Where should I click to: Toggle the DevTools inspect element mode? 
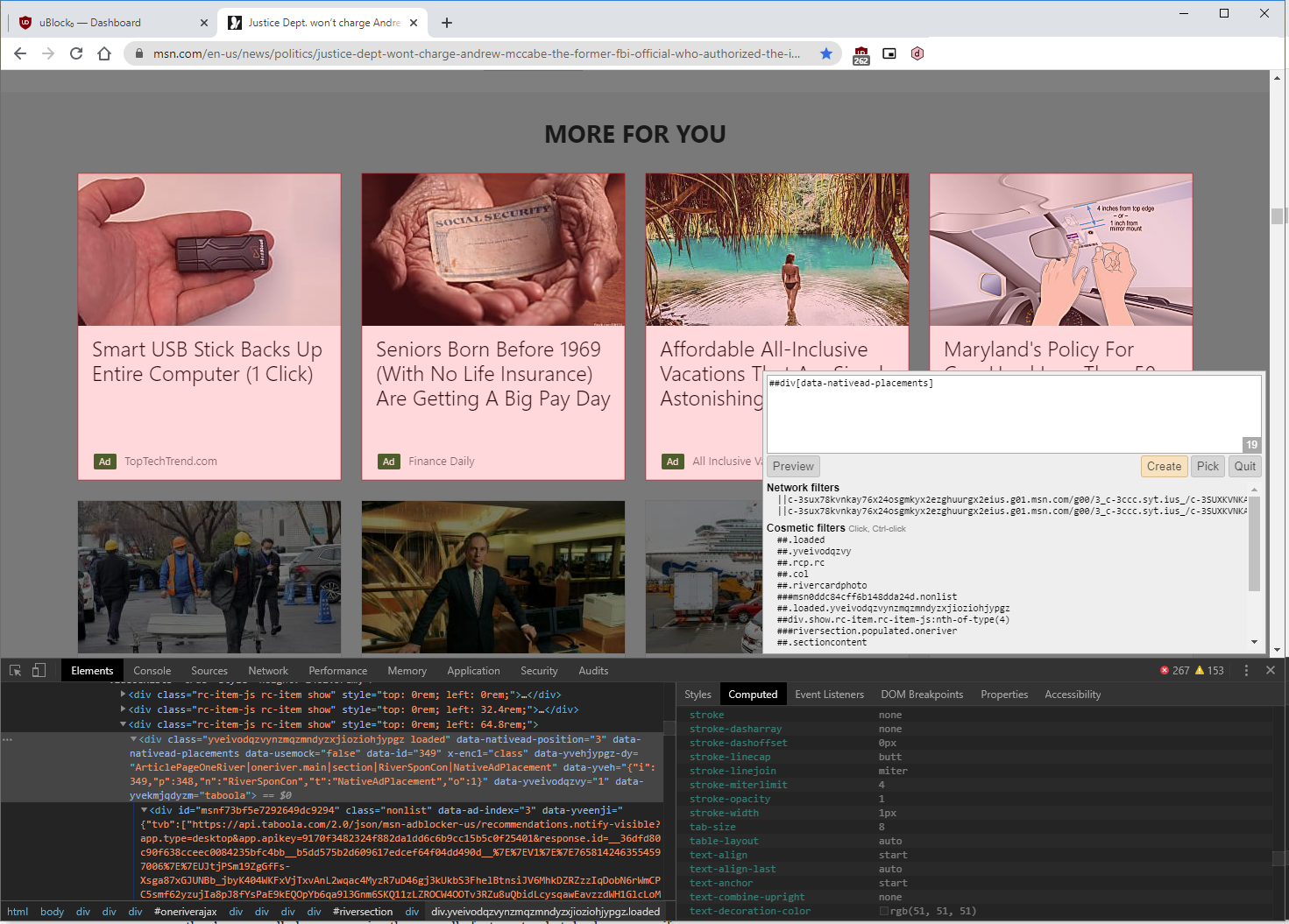point(14,669)
